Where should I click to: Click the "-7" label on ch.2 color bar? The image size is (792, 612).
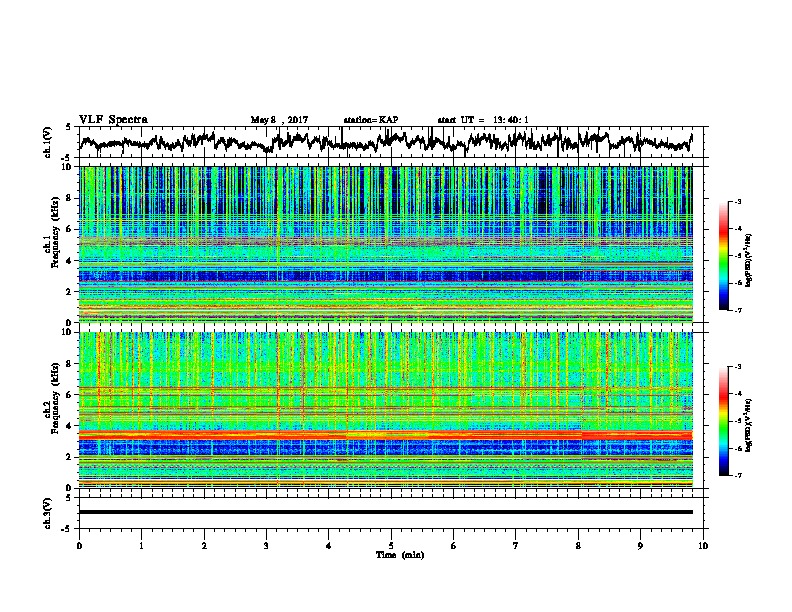click(x=738, y=475)
